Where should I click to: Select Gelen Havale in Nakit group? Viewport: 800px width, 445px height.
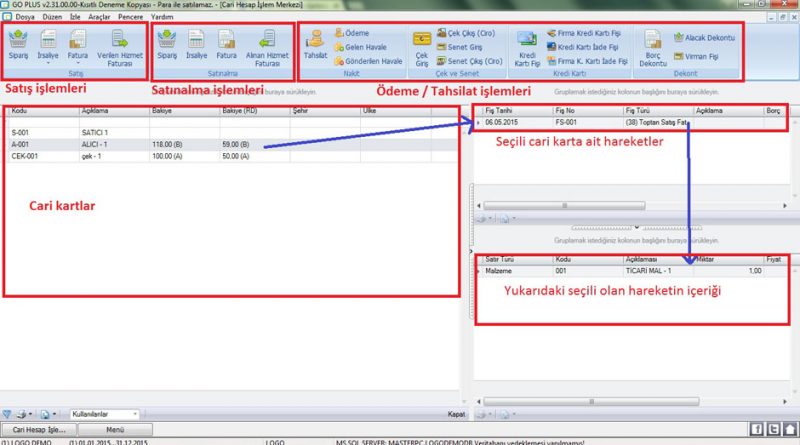point(366,47)
